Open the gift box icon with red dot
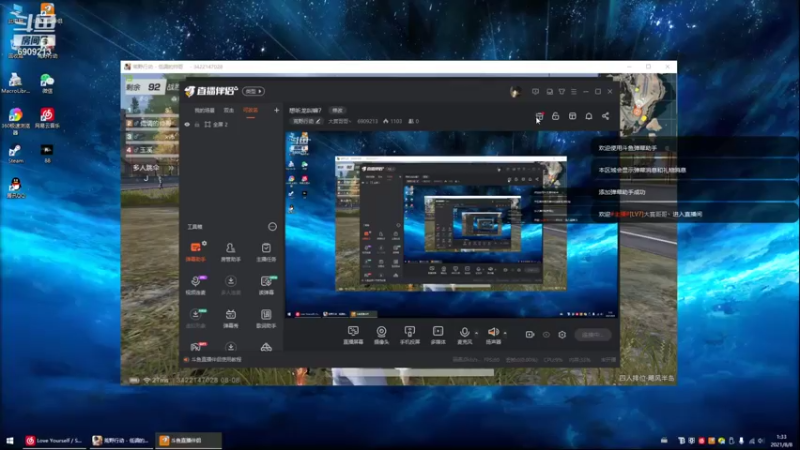This screenshot has height=450, width=800. [x=539, y=116]
